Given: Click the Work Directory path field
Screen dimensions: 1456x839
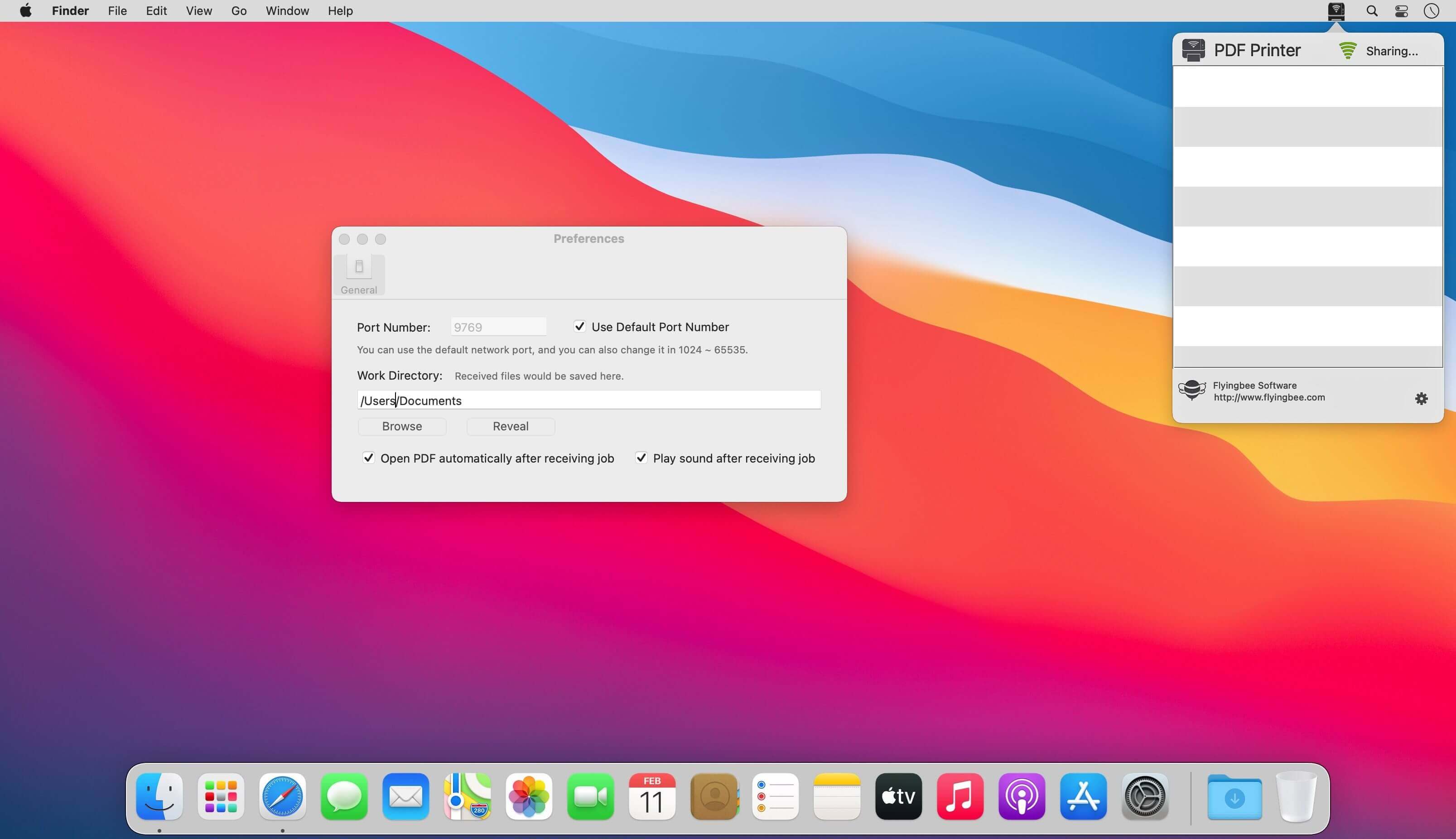Looking at the screenshot, I should (588, 400).
